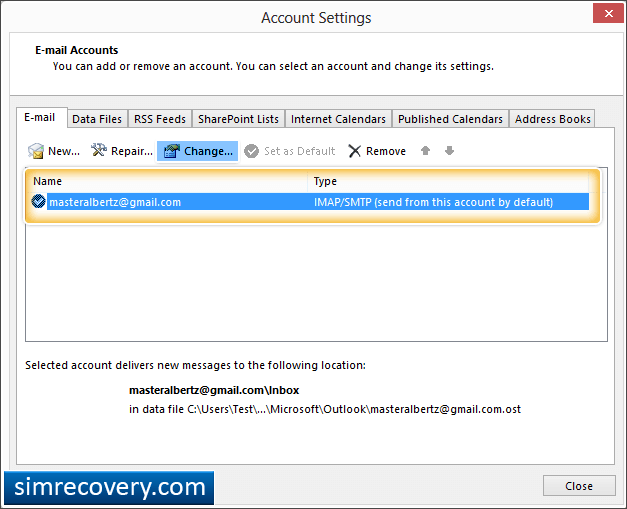Click the Change account icon
The width and height of the screenshot is (627, 509).
172,151
